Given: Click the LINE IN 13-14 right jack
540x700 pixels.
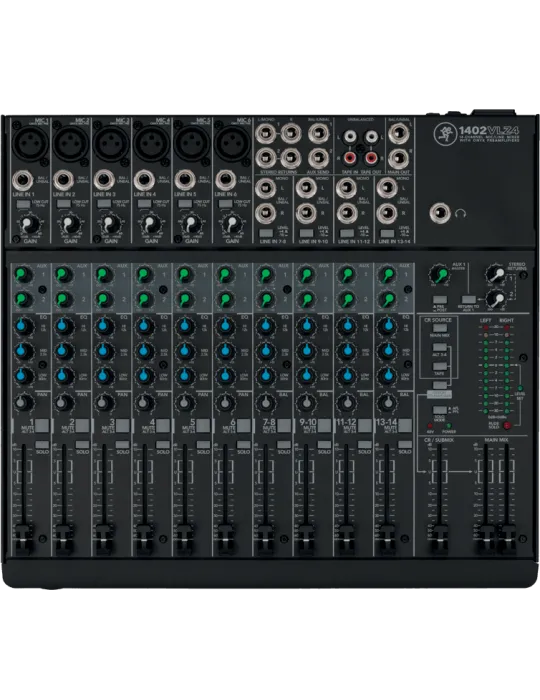Looking at the screenshot, I should point(386,213).
